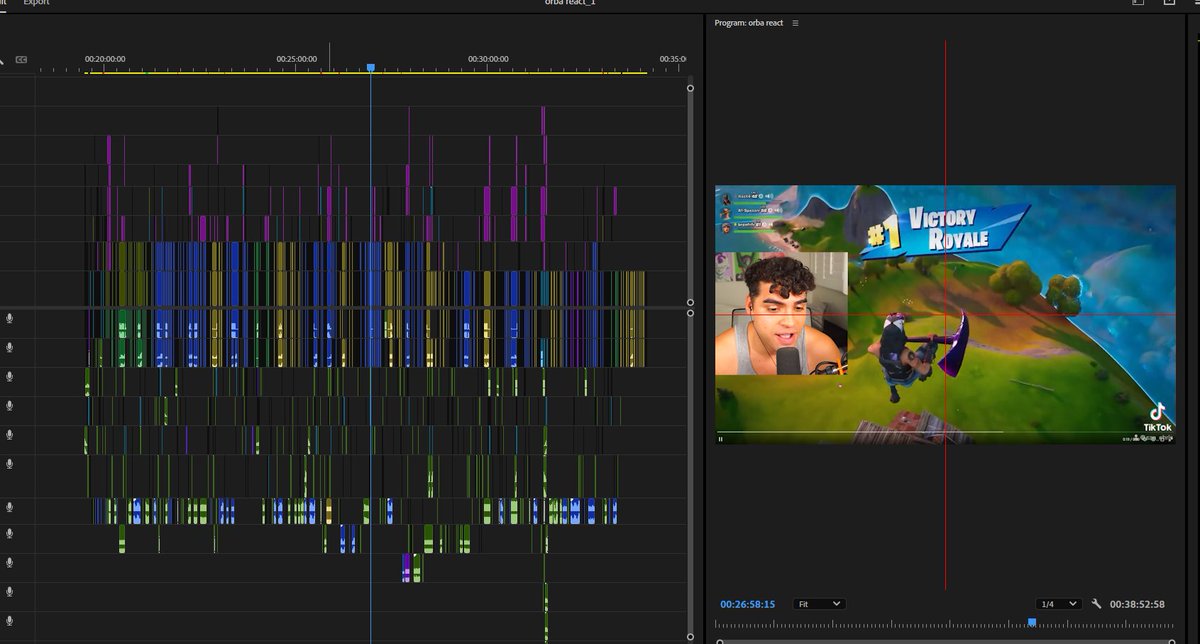Click the voice-over mic on lowest audio track
Screen dimensions: 1200x644
10,621
